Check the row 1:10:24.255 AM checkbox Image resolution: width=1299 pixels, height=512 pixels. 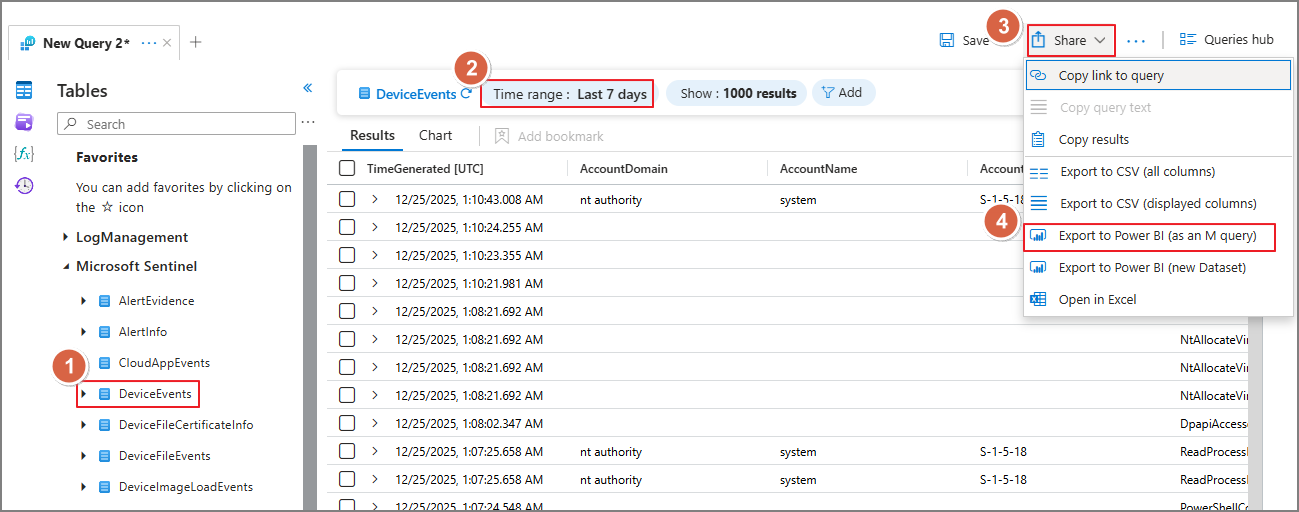347,227
